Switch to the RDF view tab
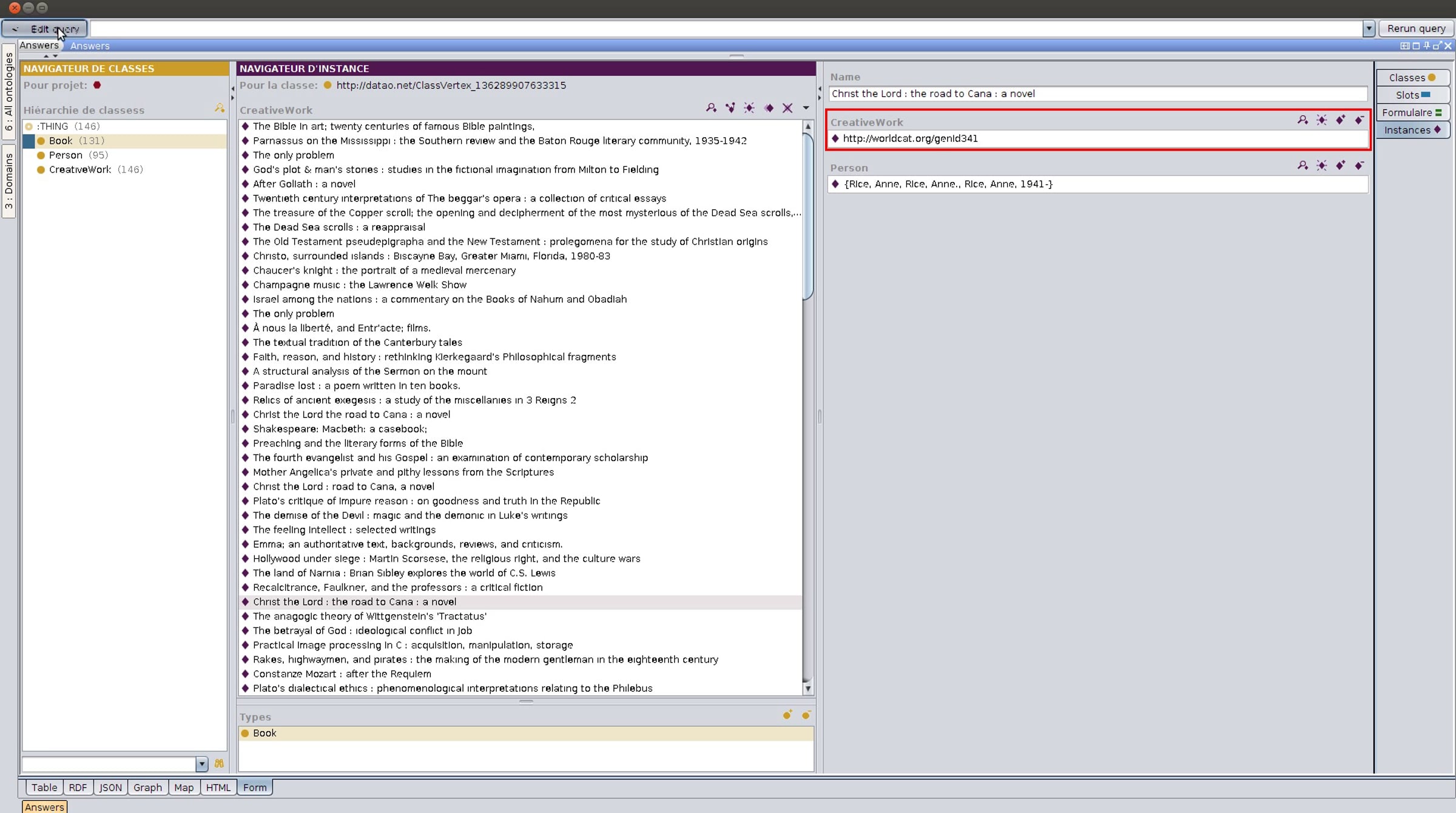Image resolution: width=1456 pixels, height=813 pixels. [78, 788]
